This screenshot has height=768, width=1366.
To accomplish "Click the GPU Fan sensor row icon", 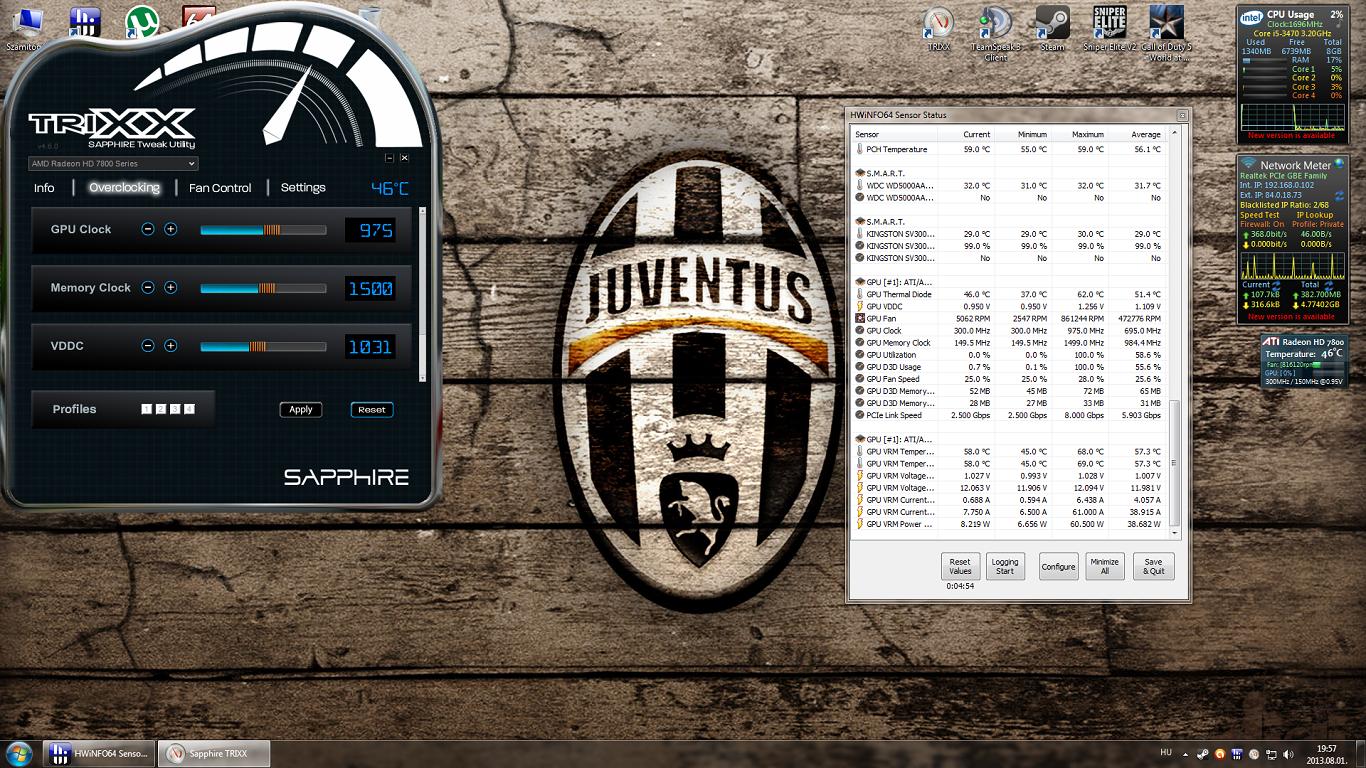I will click(x=859, y=318).
